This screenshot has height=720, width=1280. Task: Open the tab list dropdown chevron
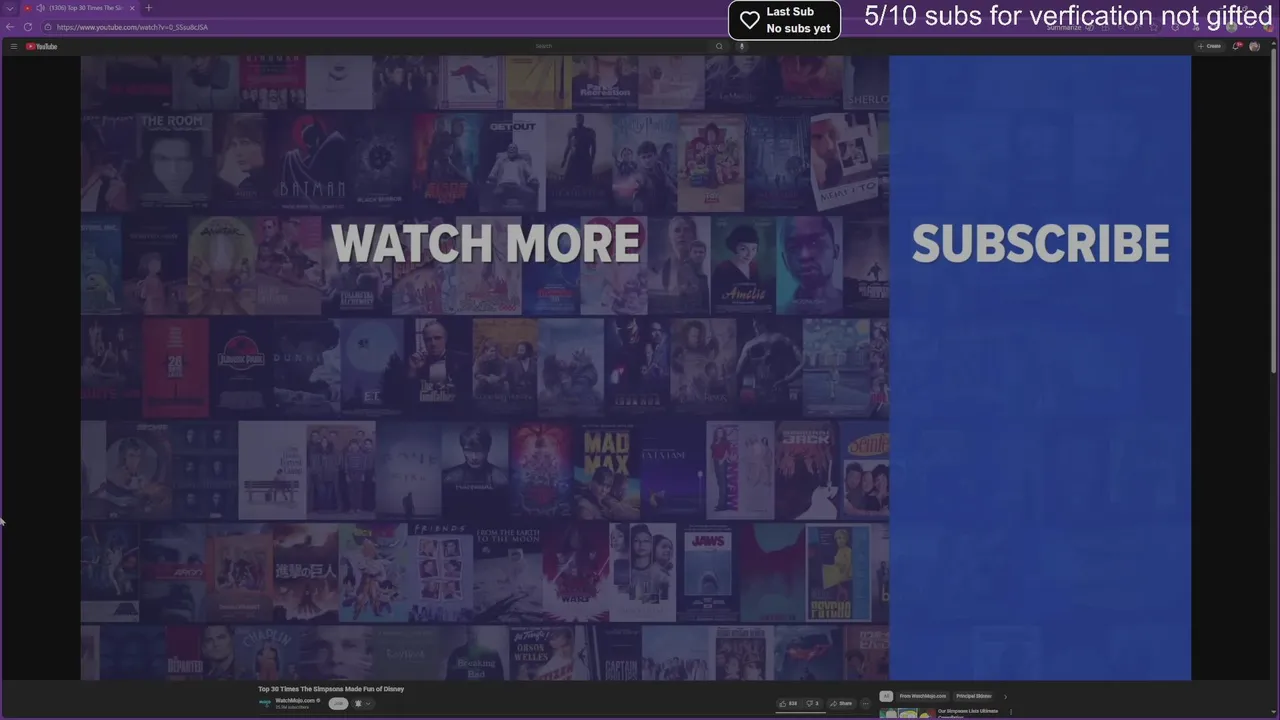pyautogui.click(x=10, y=8)
